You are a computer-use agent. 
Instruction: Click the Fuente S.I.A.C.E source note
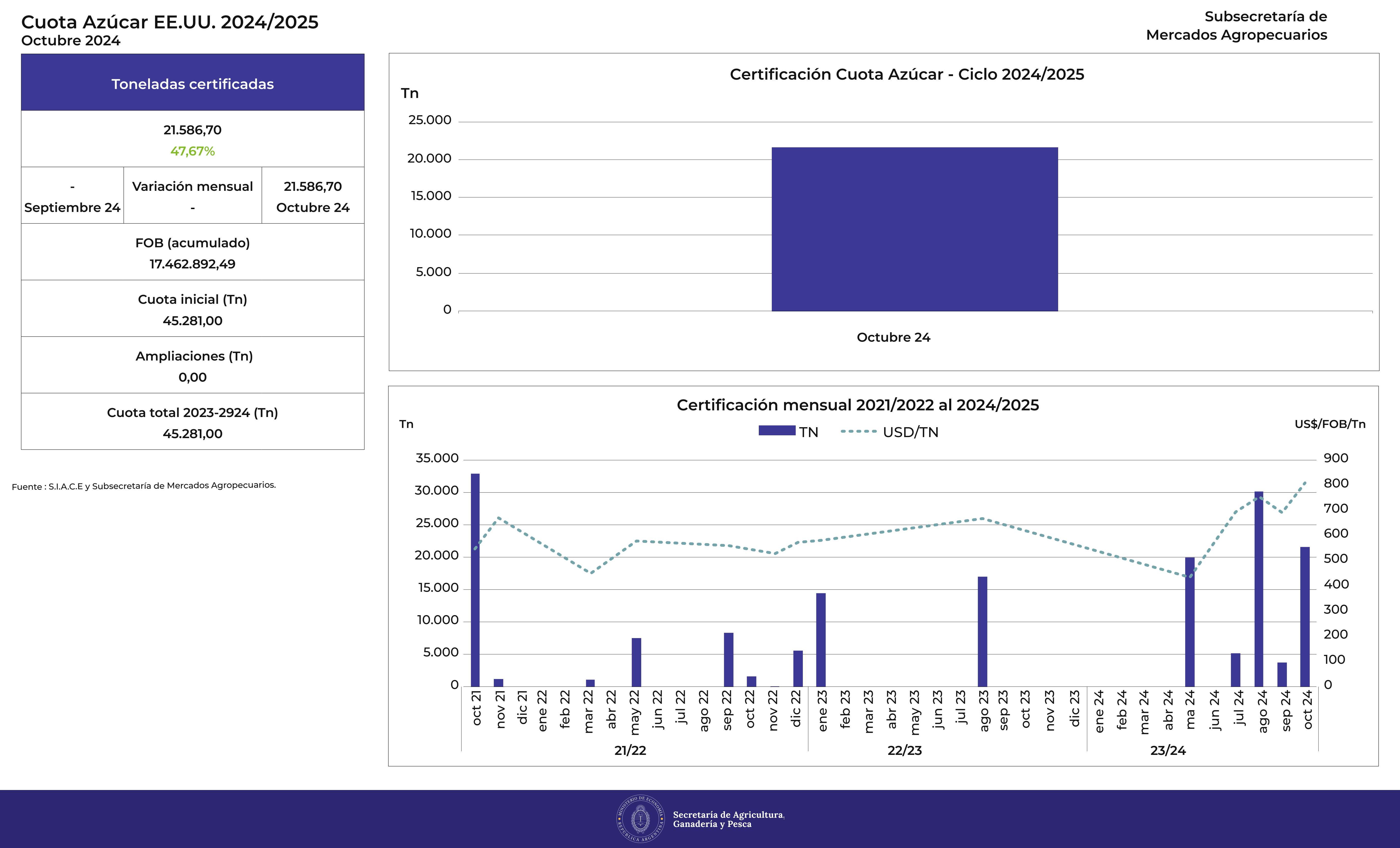point(144,486)
